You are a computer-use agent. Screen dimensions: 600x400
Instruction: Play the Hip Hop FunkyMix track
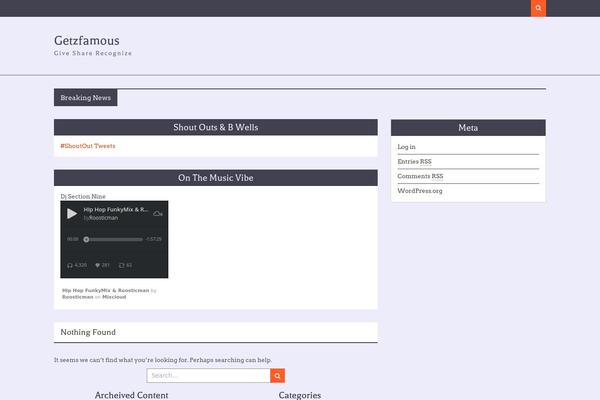tap(72, 213)
